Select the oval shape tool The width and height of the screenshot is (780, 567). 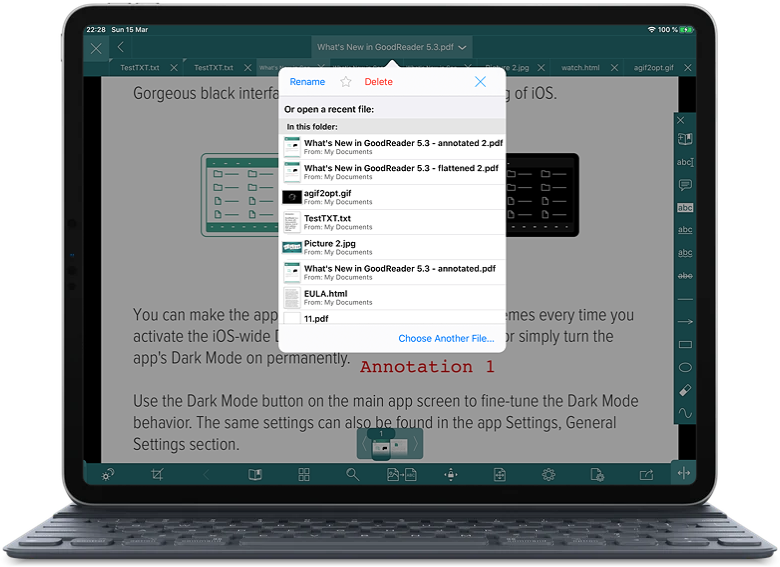[x=685, y=368]
